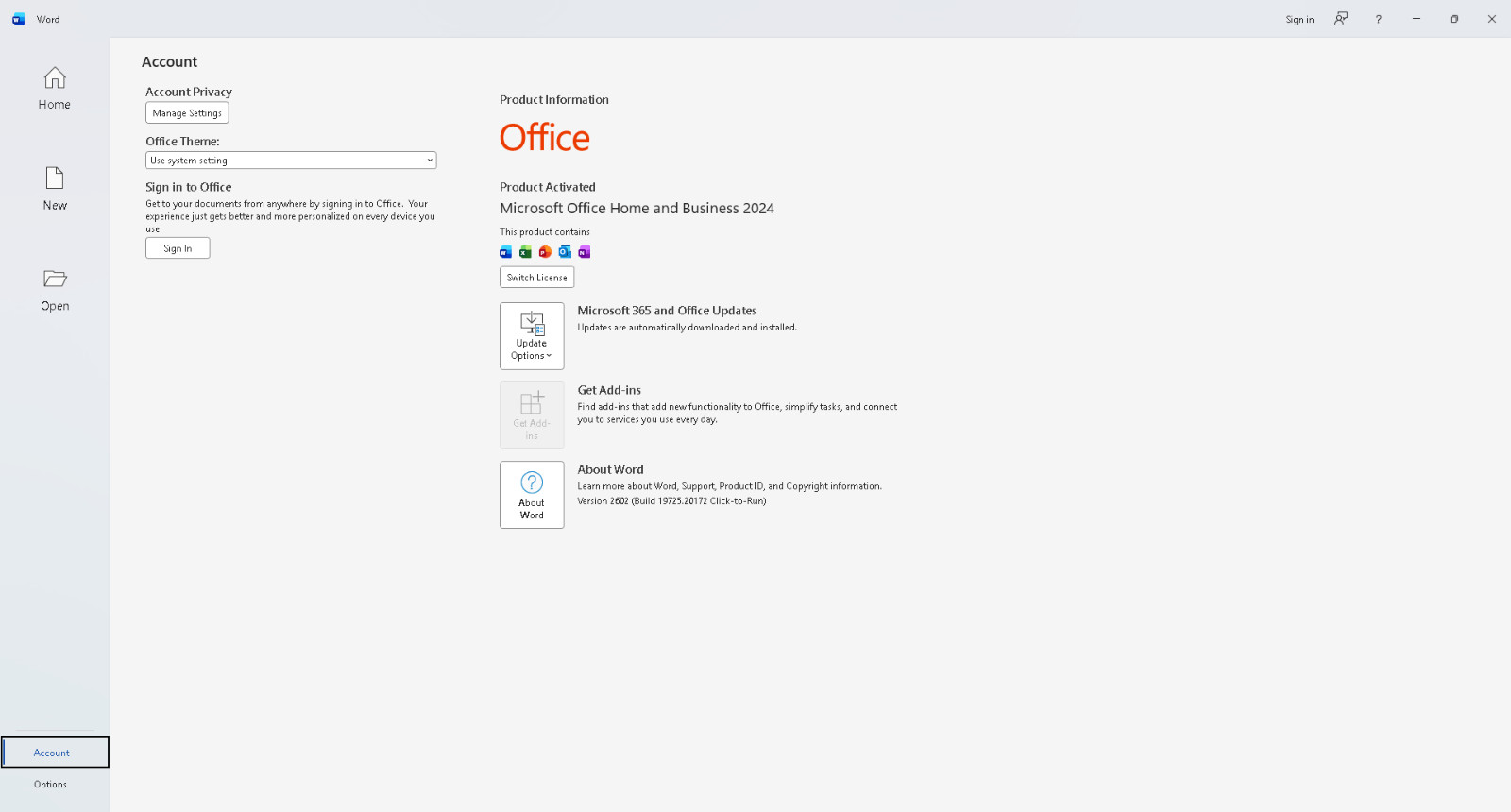Click the Manage Settings button
Viewport: 1511px width, 812px height.
187,113
